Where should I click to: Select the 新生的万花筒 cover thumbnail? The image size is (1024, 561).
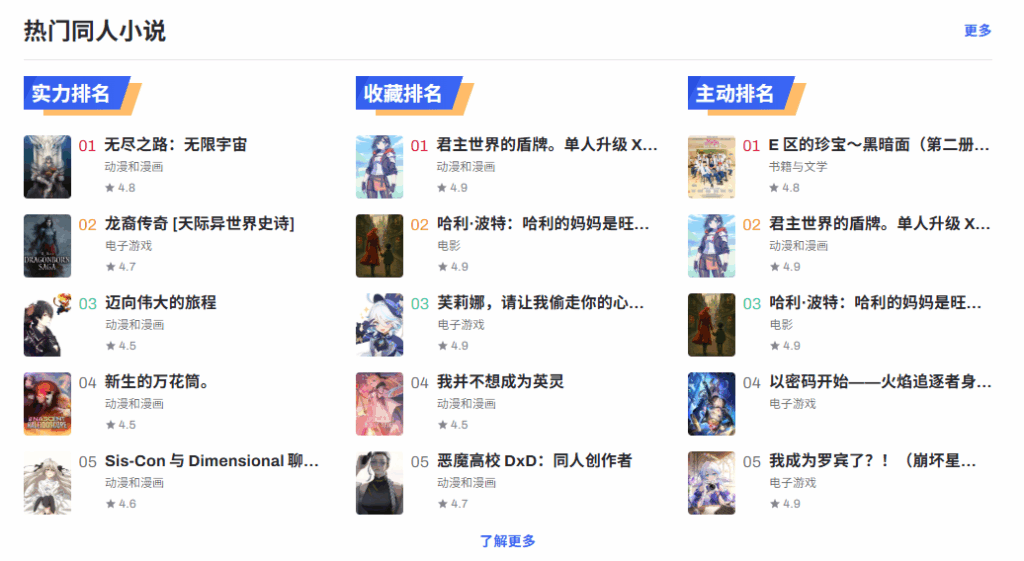pos(47,404)
